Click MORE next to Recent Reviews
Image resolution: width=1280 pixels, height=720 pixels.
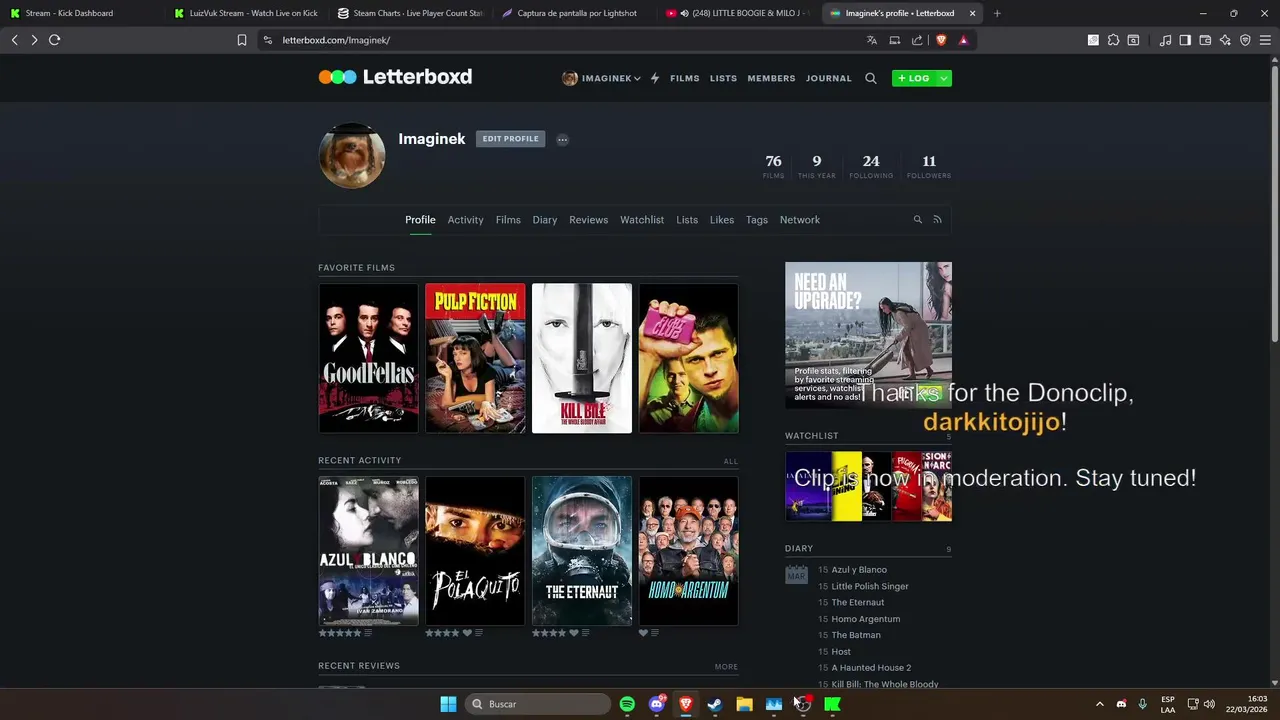[727, 666]
